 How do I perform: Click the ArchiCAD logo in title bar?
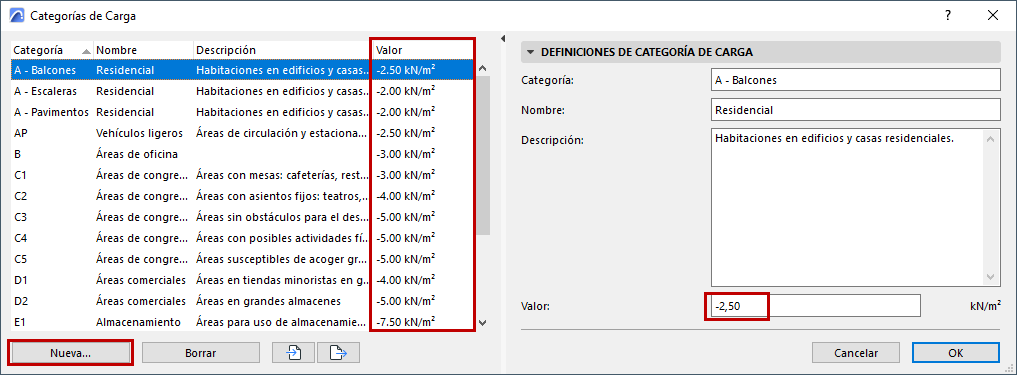point(16,16)
